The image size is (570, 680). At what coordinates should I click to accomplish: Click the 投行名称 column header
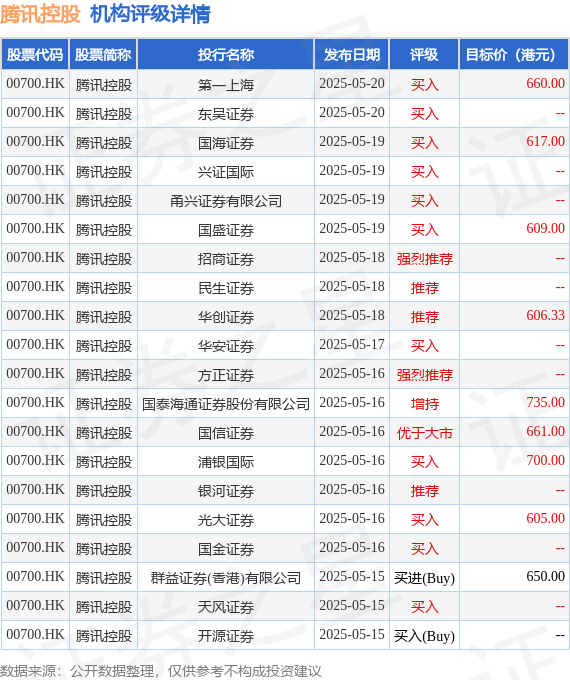tap(226, 55)
